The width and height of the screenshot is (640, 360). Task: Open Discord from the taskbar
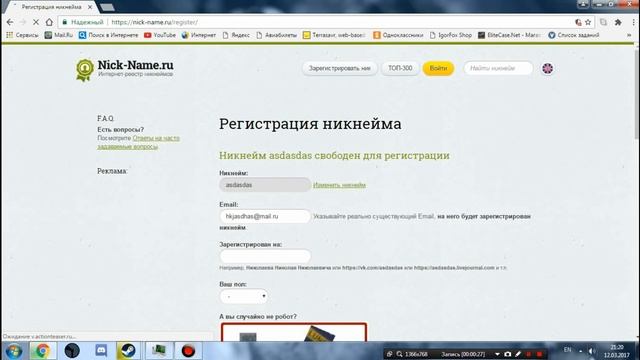tap(101, 351)
